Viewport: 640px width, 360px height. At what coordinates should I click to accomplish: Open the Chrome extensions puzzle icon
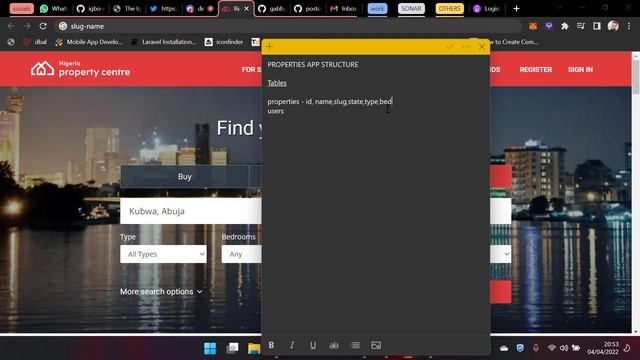click(x=565, y=26)
